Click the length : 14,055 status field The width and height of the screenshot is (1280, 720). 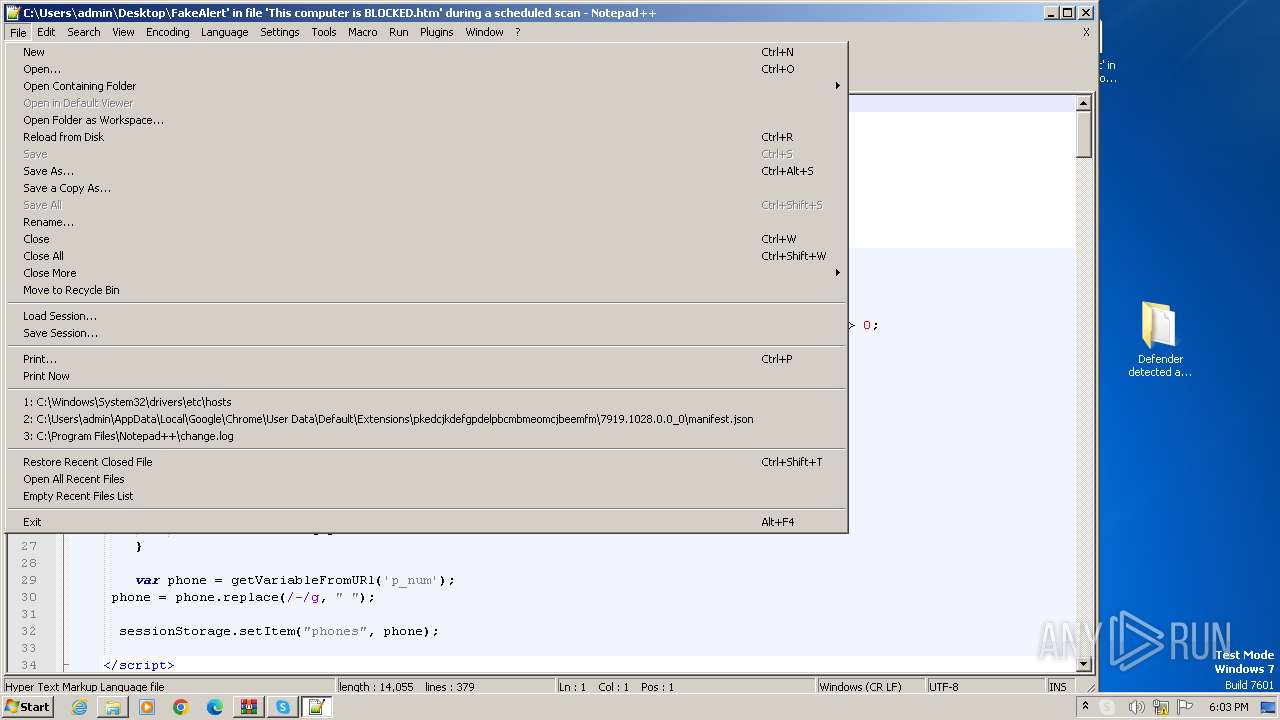[x=445, y=687]
